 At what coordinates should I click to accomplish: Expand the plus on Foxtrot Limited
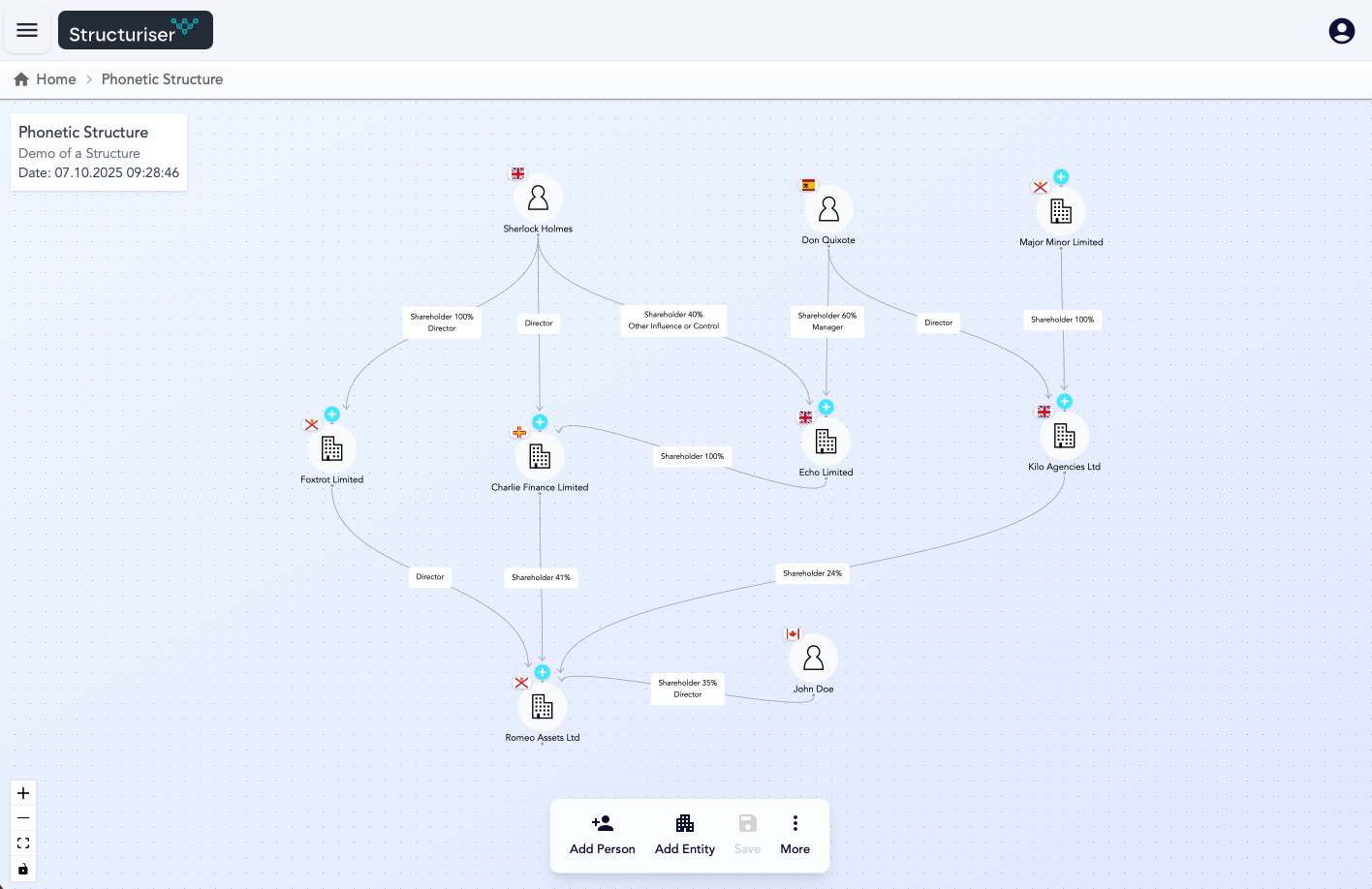332,414
